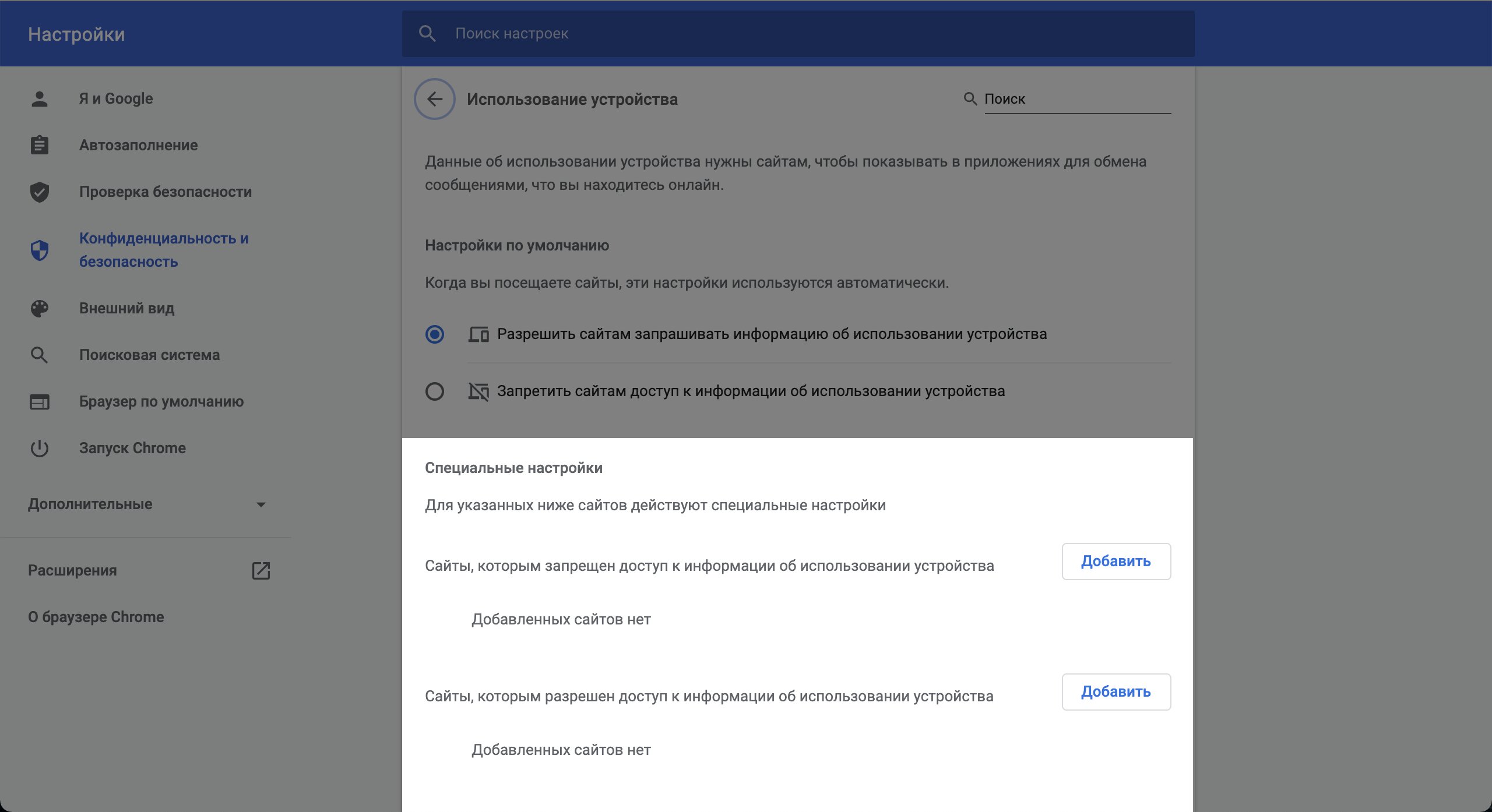Click the Настройки title in top bar

click(76, 34)
